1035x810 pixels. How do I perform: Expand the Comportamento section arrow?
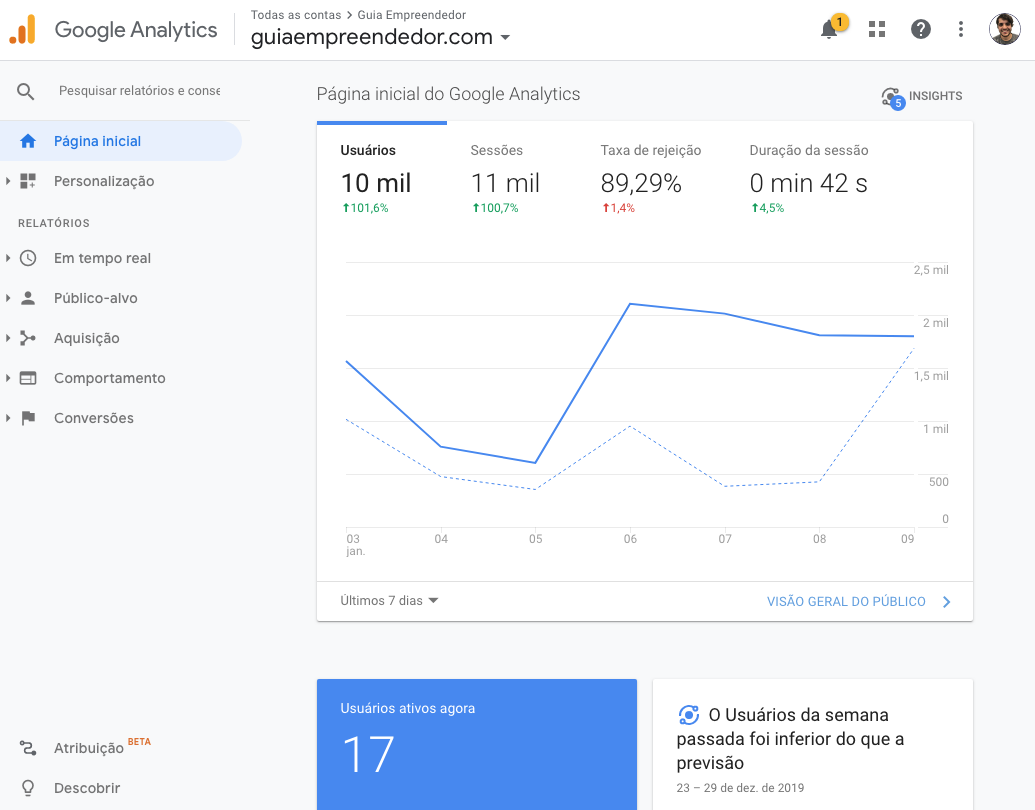click(x=8, y=378)
